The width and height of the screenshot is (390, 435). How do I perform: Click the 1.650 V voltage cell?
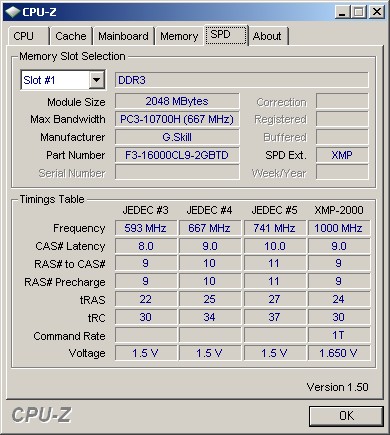coord(339,353)
